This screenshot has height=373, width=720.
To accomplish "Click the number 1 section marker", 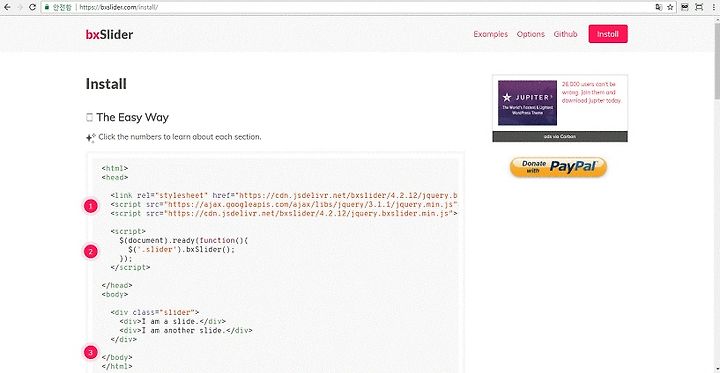I will [91, 206].
